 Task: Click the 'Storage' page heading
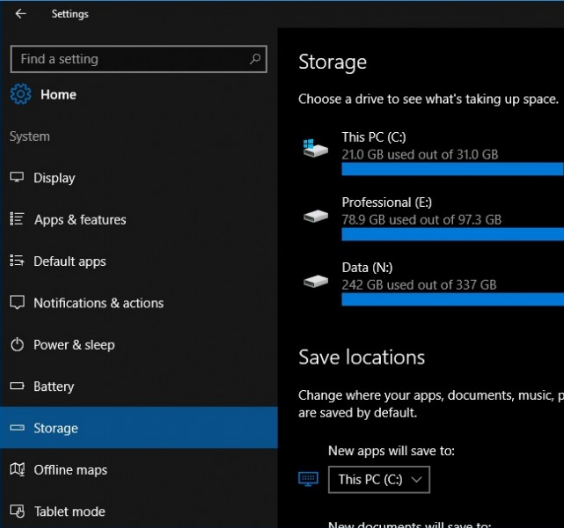(332, 62)
